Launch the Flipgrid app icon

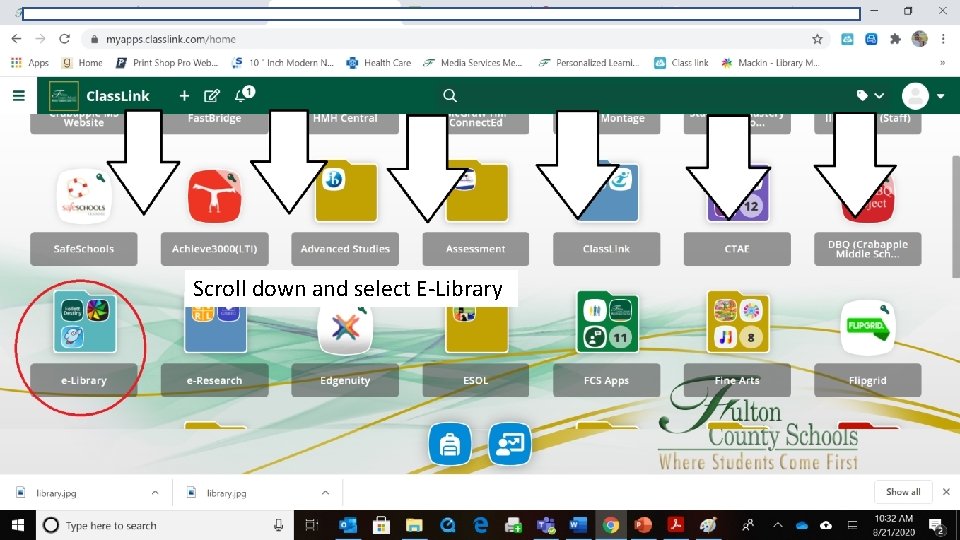[868, 328]
